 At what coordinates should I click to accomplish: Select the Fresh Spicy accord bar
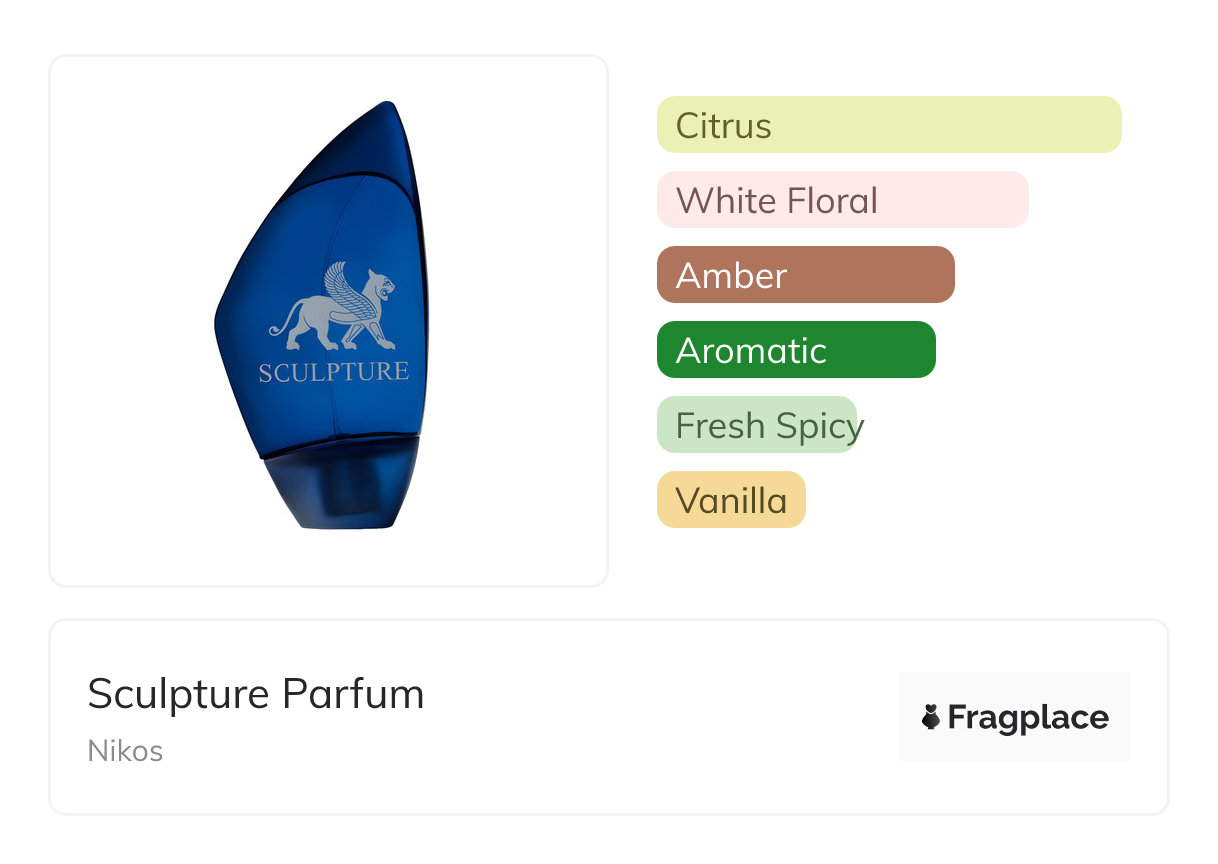(x=757, y=425)
